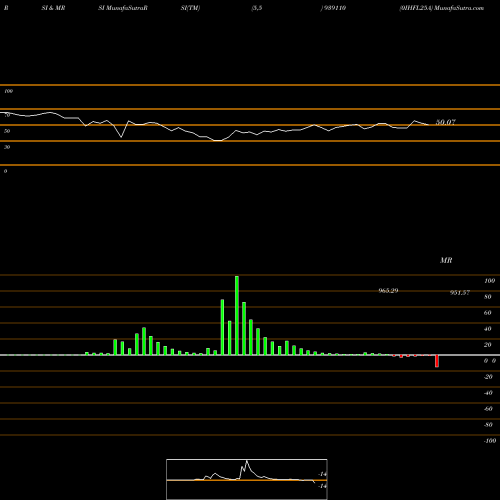Click the upper -14 label in mini chart
This screenshot has height=500, width=500.
tap(322, 474)
